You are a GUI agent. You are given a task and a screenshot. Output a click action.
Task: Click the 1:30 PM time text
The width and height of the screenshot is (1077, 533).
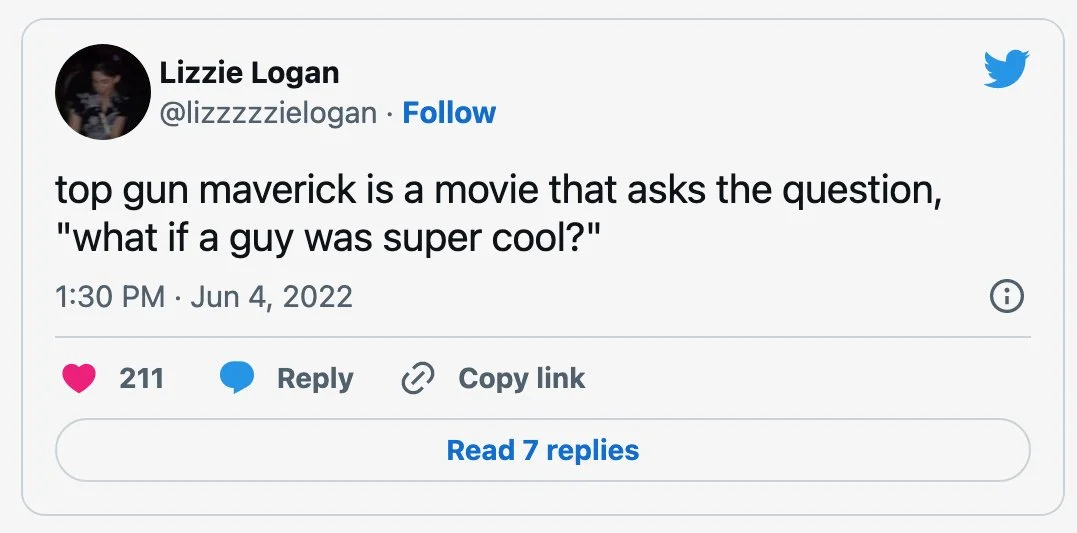[x=110, y=297]
